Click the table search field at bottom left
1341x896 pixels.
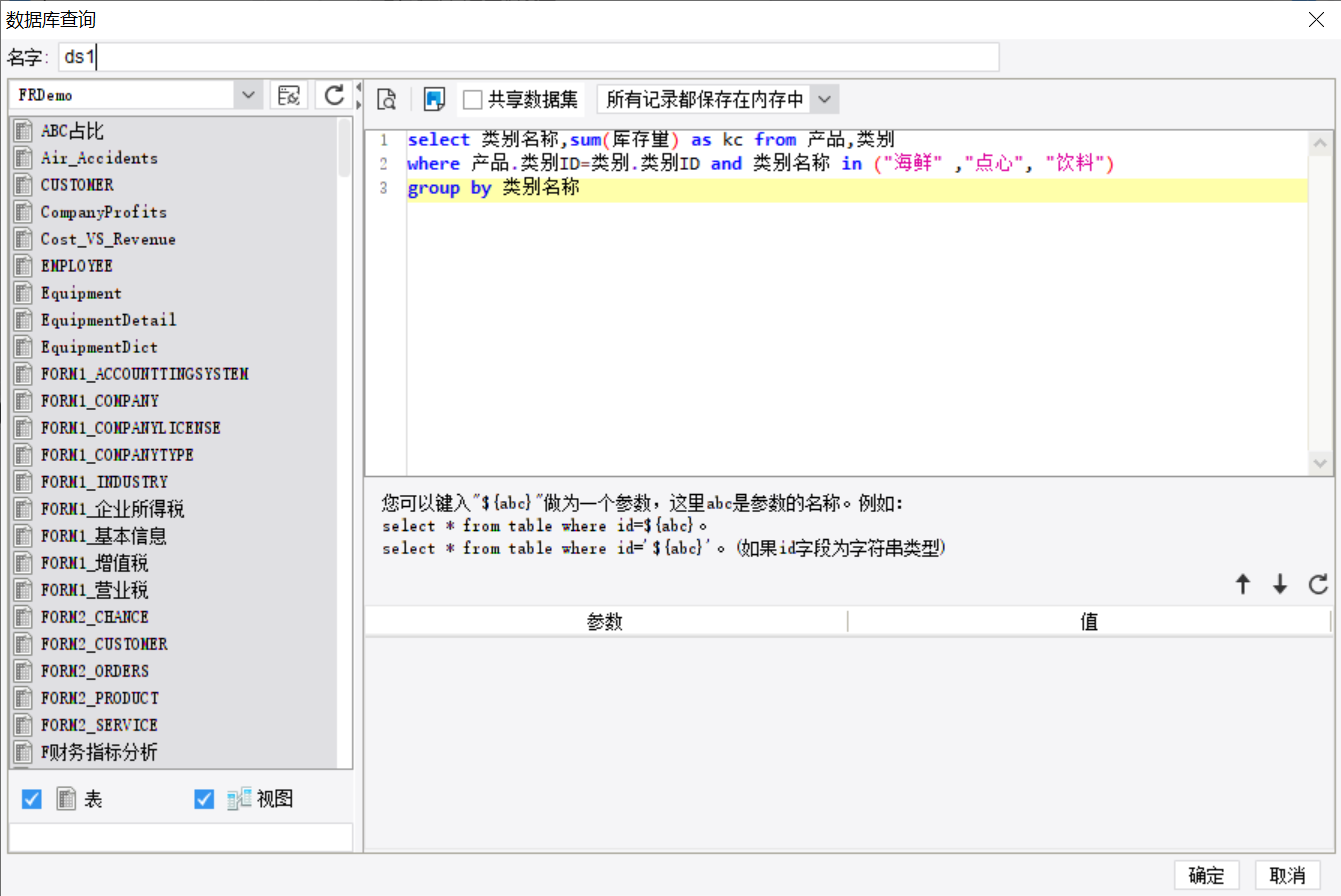click(181, 837)
